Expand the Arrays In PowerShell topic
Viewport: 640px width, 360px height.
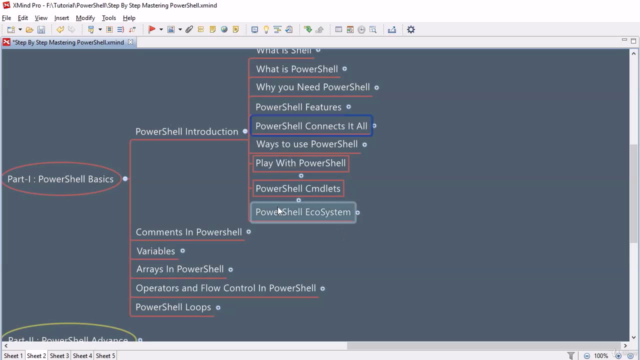(x=231, y=269)
